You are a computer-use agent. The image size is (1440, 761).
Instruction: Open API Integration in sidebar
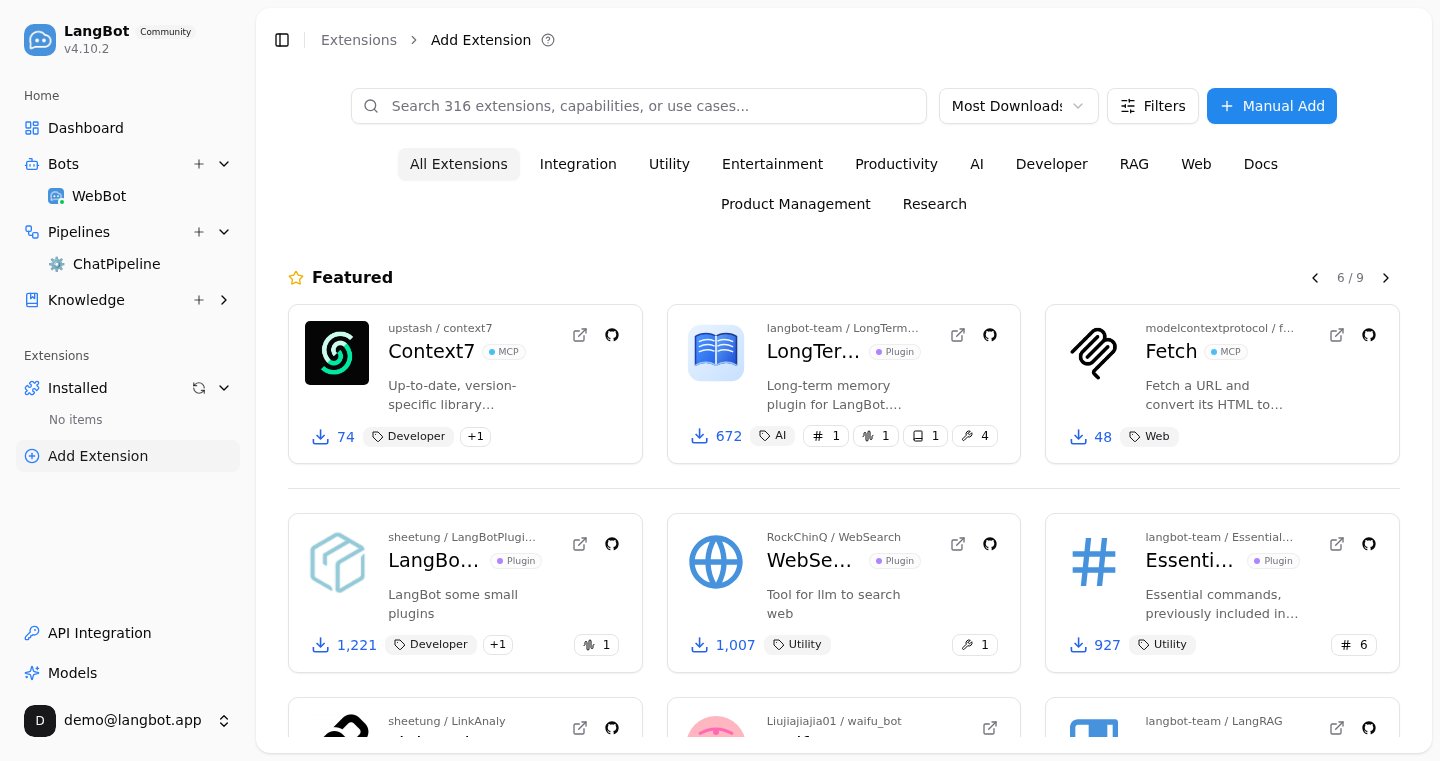[x=128, y=633]
